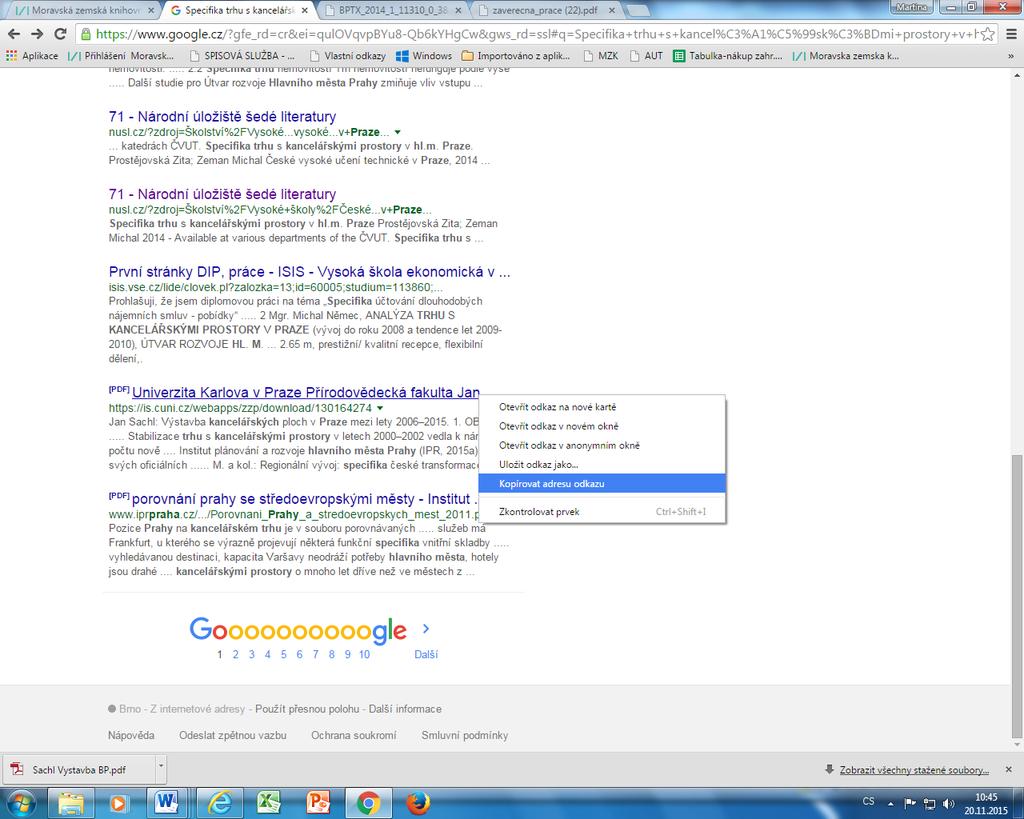Image resolution: width=1024 pixels, height=819 pixels.
Task: Switch to the BPTX_2014_1_11310 tab
Action: pyautogui.click(x=392, y=10)
